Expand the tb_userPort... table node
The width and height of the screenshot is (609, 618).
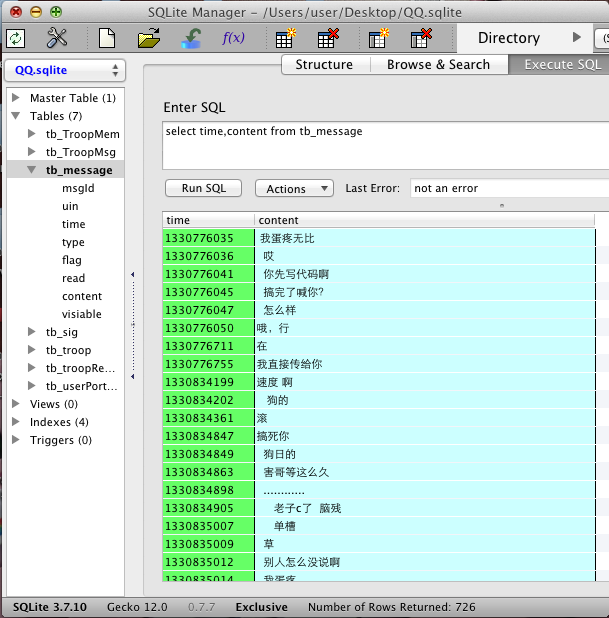click(32, 386)
